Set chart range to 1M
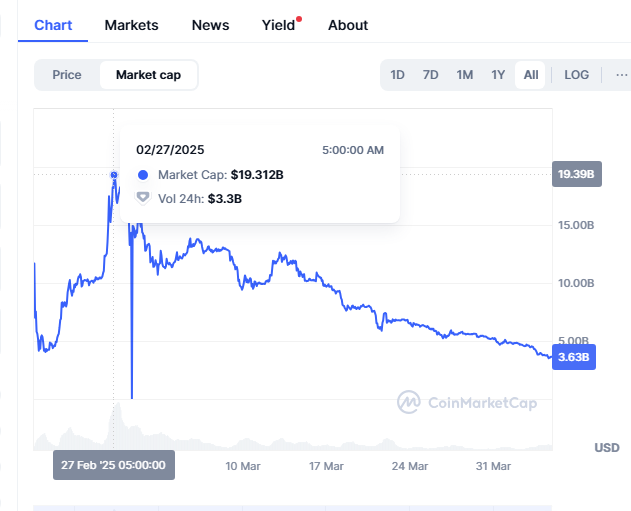The width and height of the screenshot is (631, 511). [464, 75]
